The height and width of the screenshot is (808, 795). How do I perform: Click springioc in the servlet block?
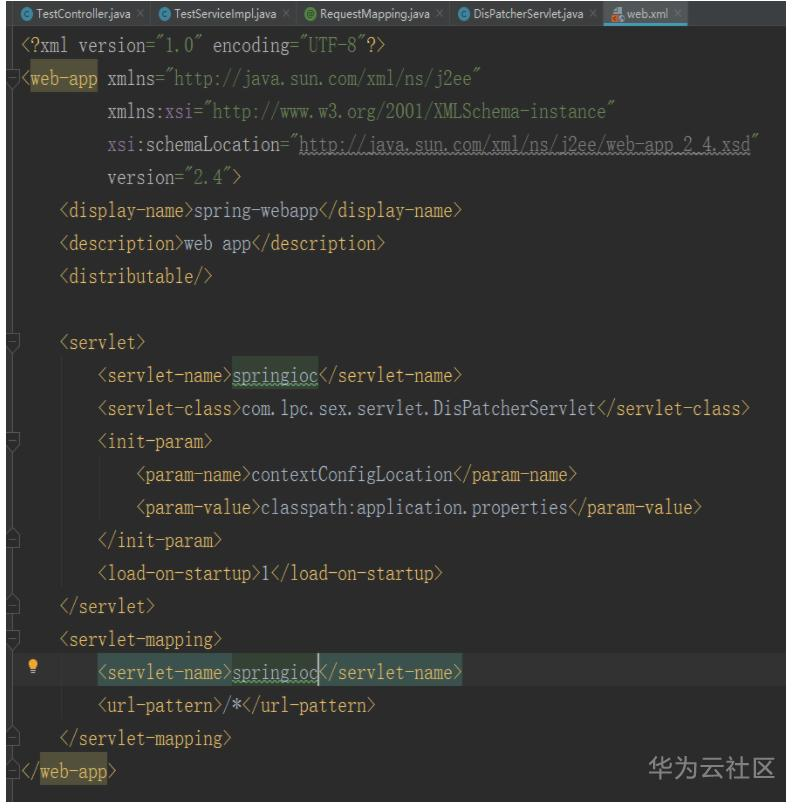coord(275,376)
